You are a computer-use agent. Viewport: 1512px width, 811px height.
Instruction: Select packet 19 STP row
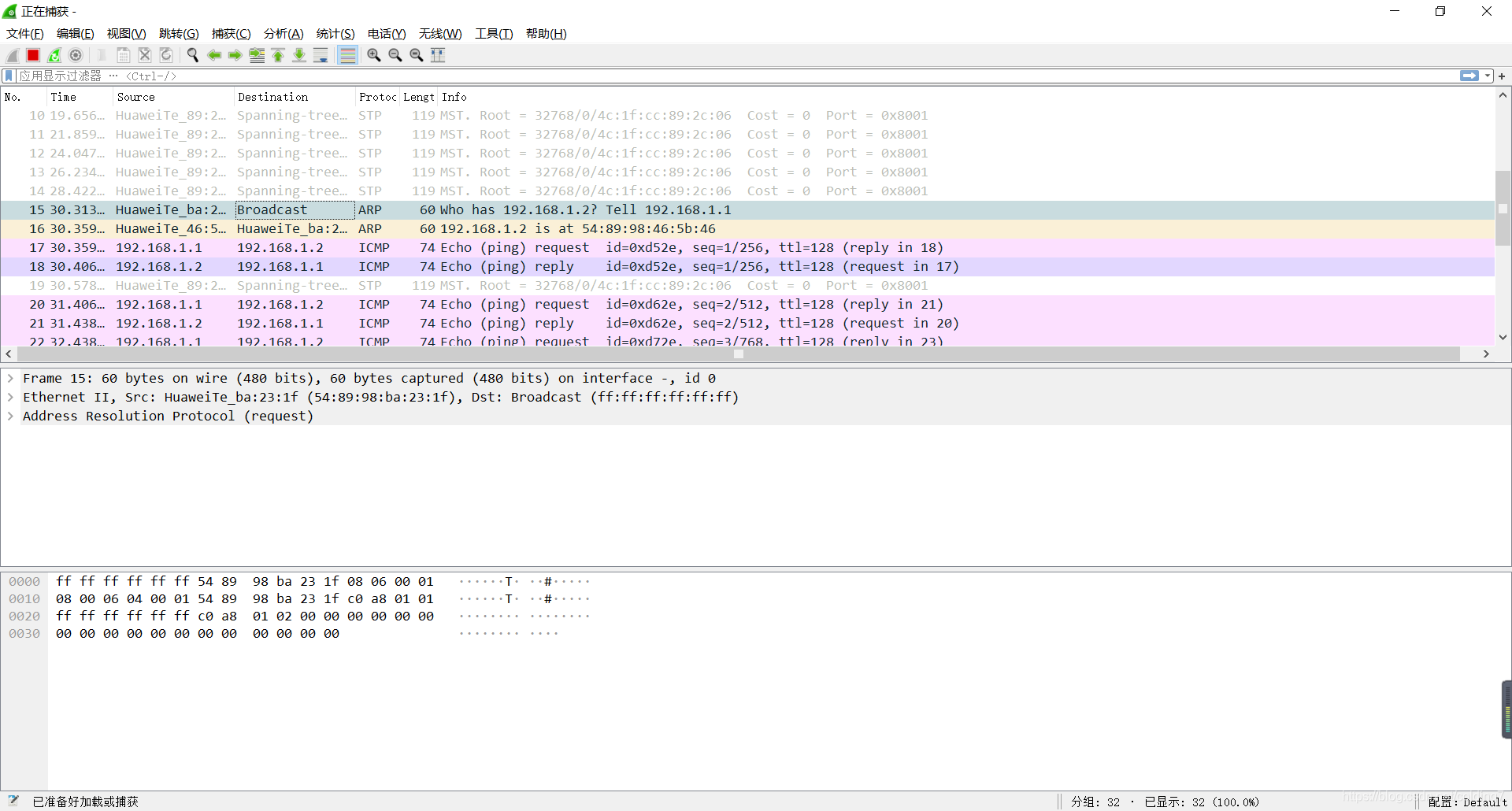tap(747, 286)
